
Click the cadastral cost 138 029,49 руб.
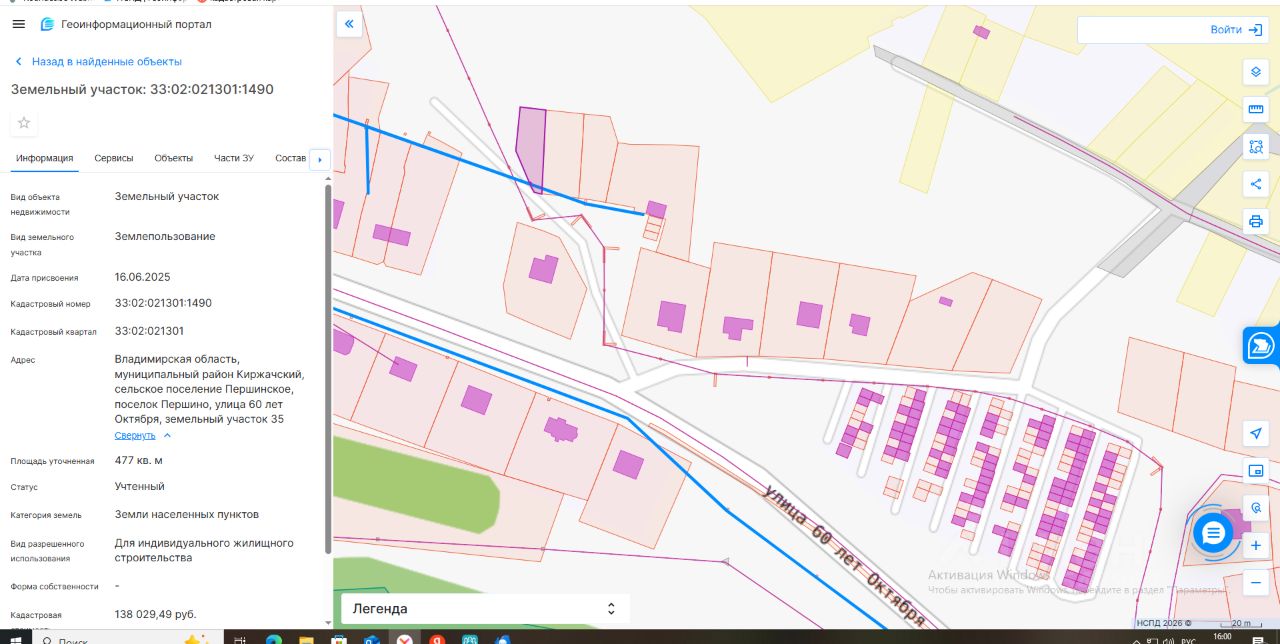click(x=156, y=614)
